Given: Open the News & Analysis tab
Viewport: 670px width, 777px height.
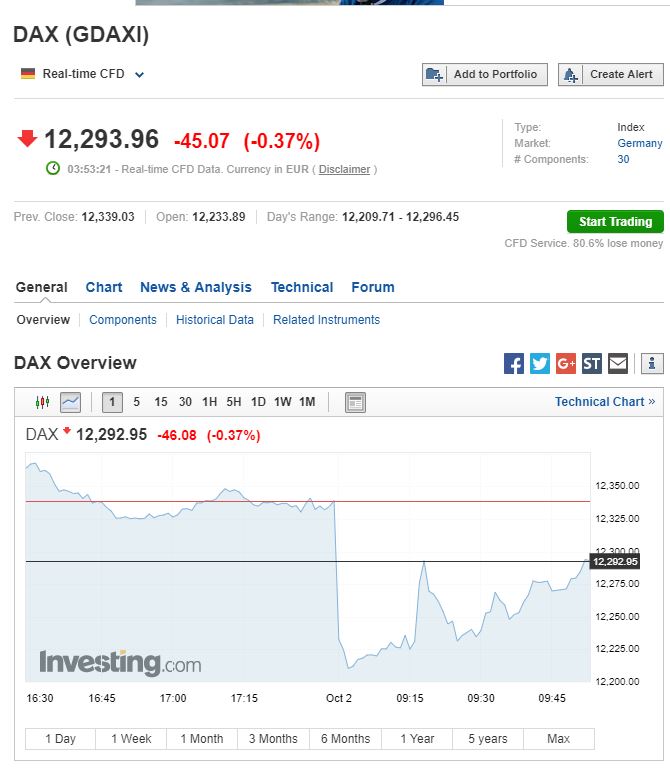Looking at the screenshot, I should 196,287.
